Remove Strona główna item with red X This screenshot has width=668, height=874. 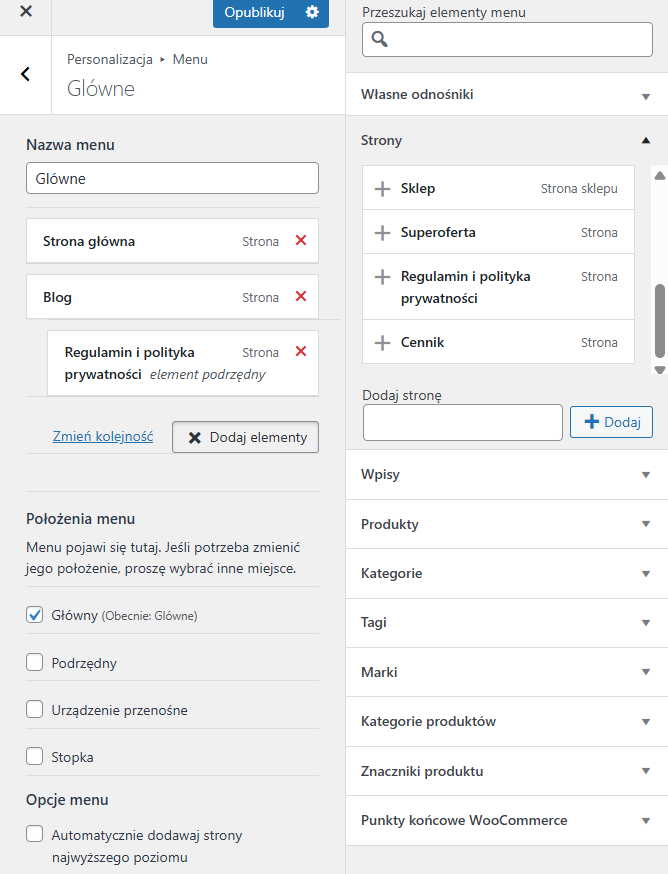click(x=300, y=241)
